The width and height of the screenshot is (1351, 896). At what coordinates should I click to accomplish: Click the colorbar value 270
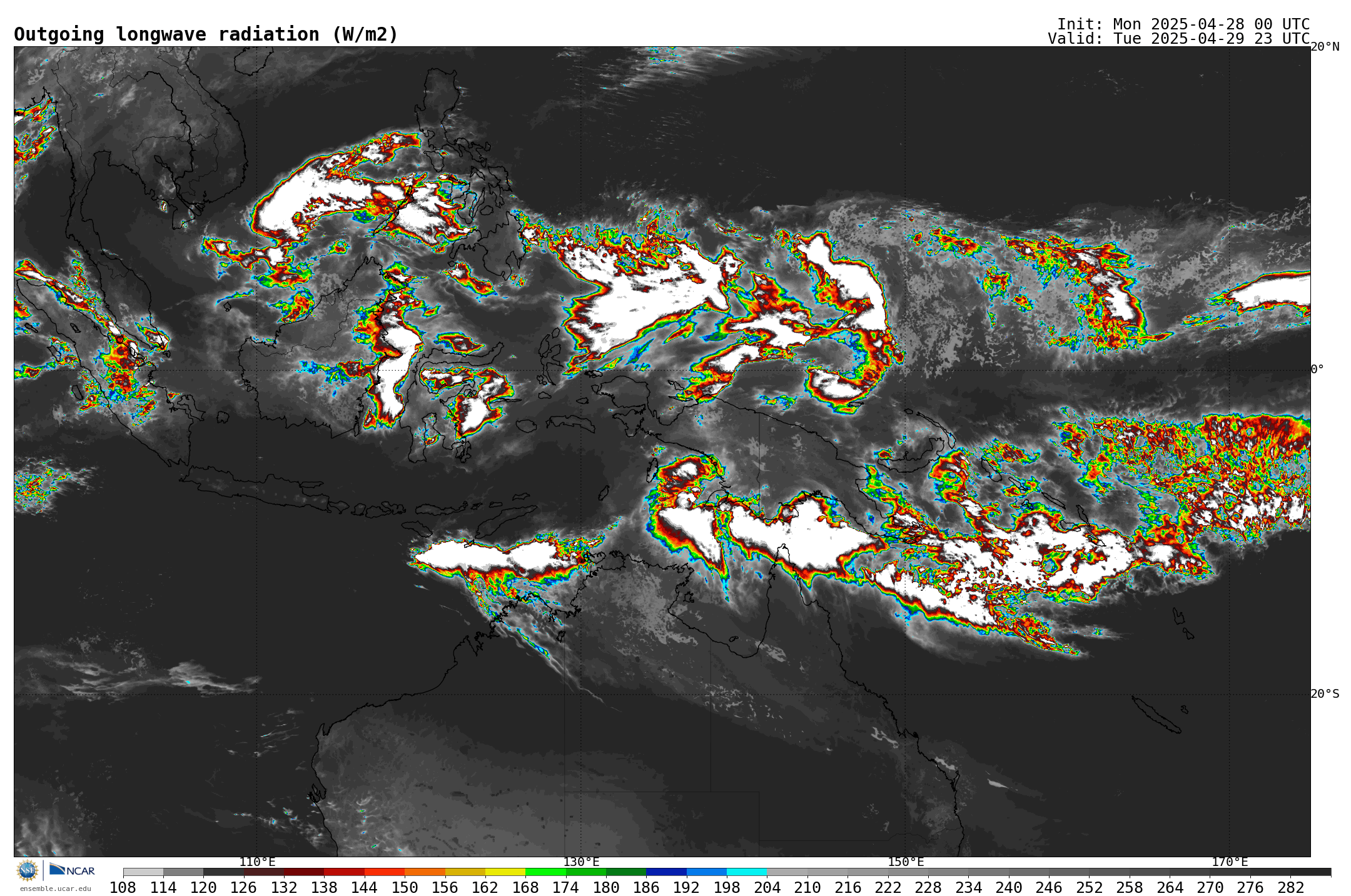pyautogui.click(x=1210, y=888)
